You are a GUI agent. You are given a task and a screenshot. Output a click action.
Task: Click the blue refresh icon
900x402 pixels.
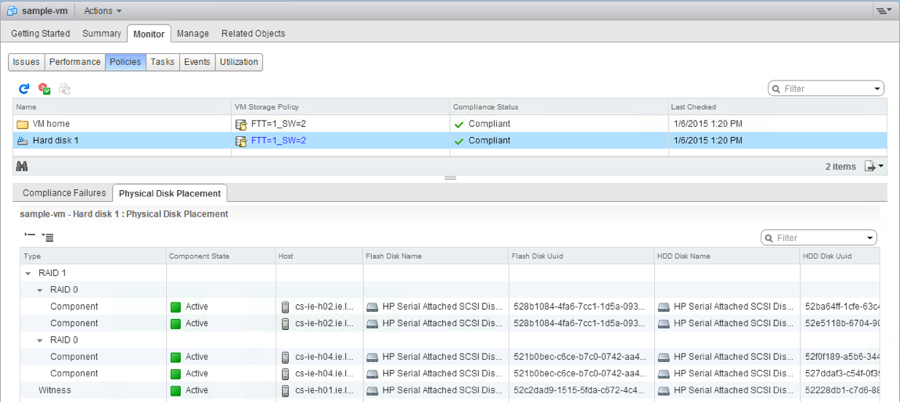(x=25, y=89)
